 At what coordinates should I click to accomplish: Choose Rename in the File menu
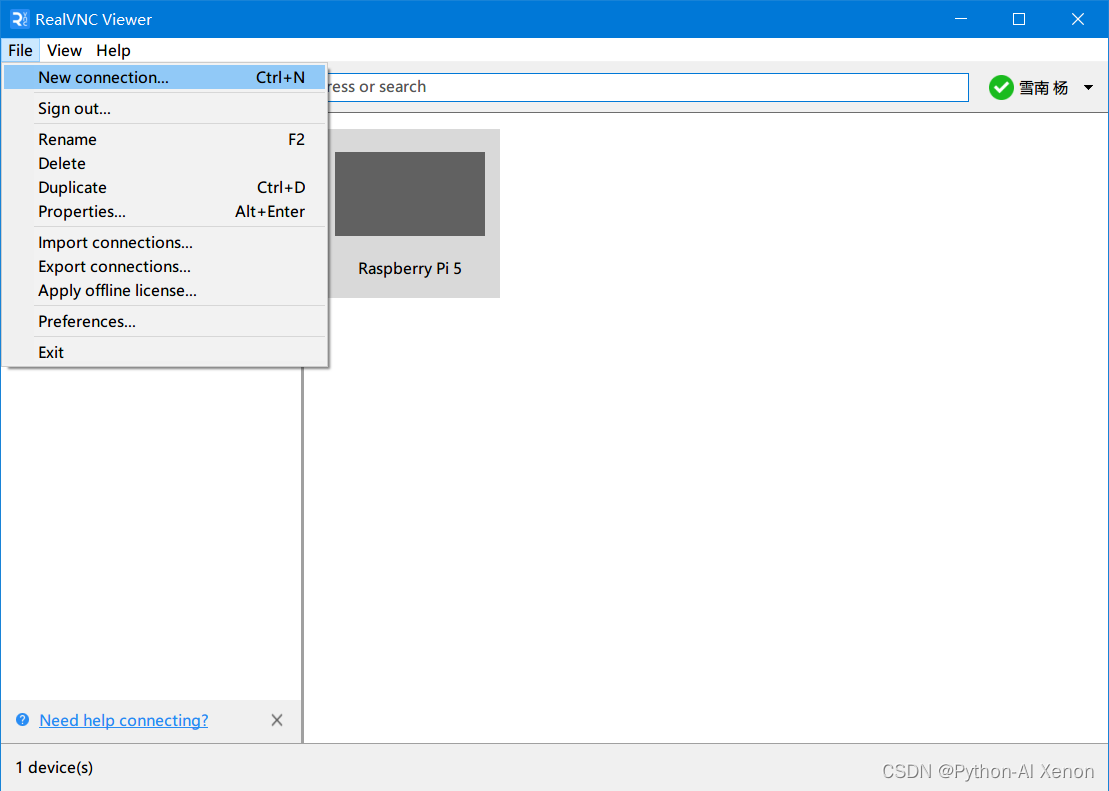pyautogui.click(x=164, y=139)
